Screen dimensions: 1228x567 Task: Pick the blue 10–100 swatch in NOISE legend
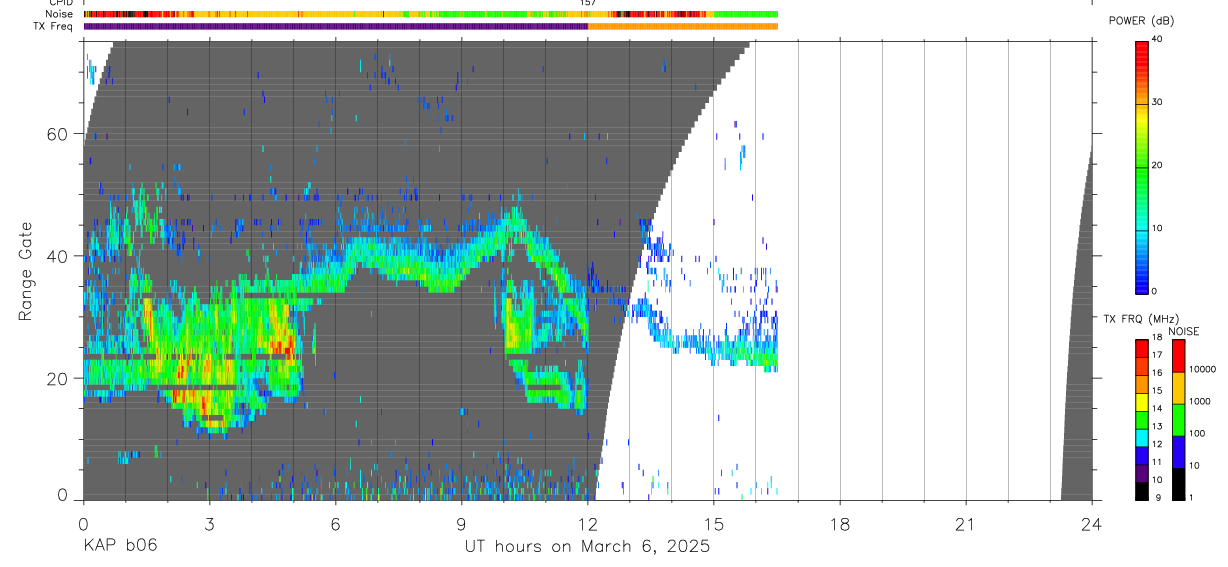click(1178, 452)
